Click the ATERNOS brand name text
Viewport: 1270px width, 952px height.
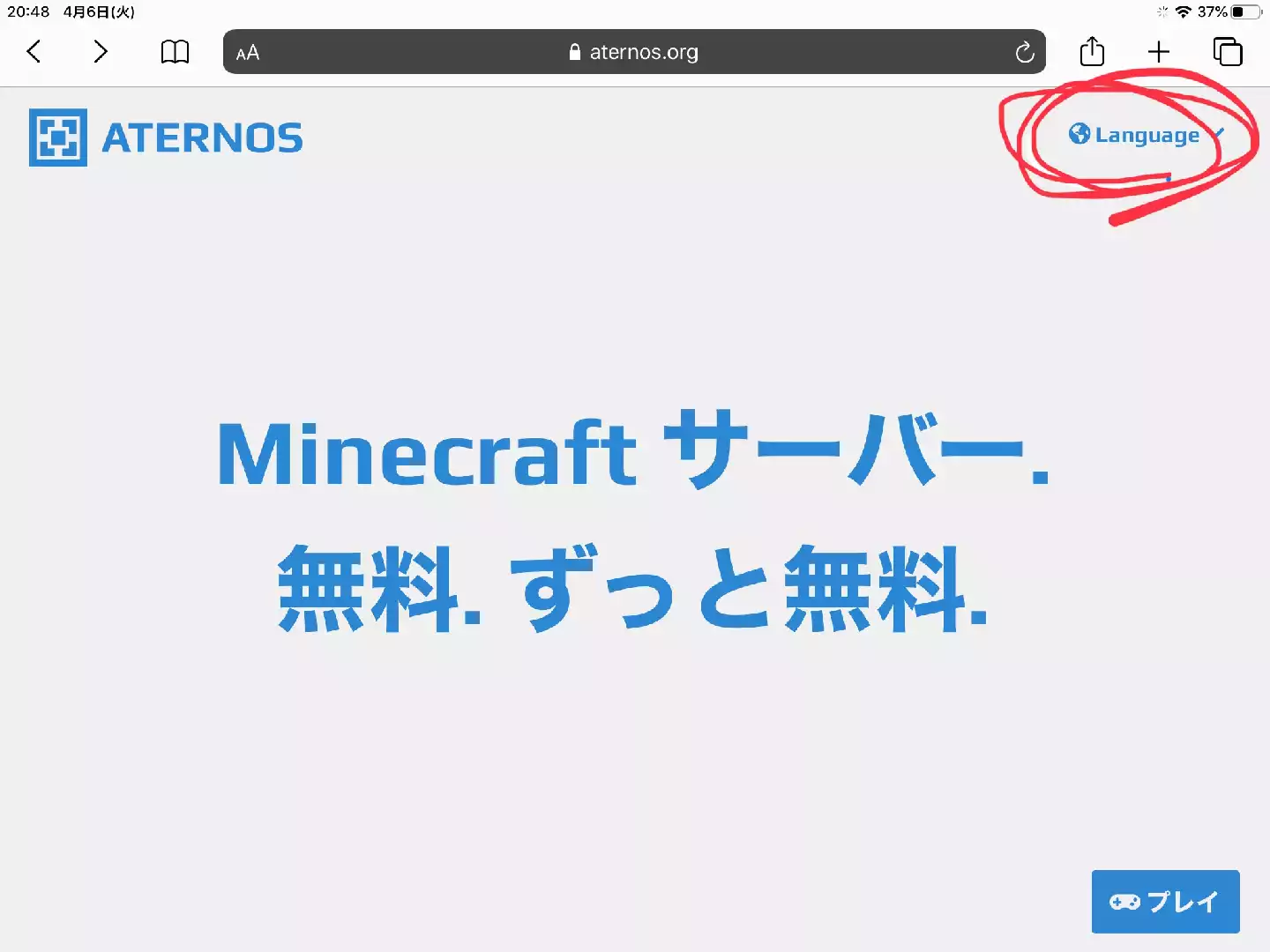(203, 138)
